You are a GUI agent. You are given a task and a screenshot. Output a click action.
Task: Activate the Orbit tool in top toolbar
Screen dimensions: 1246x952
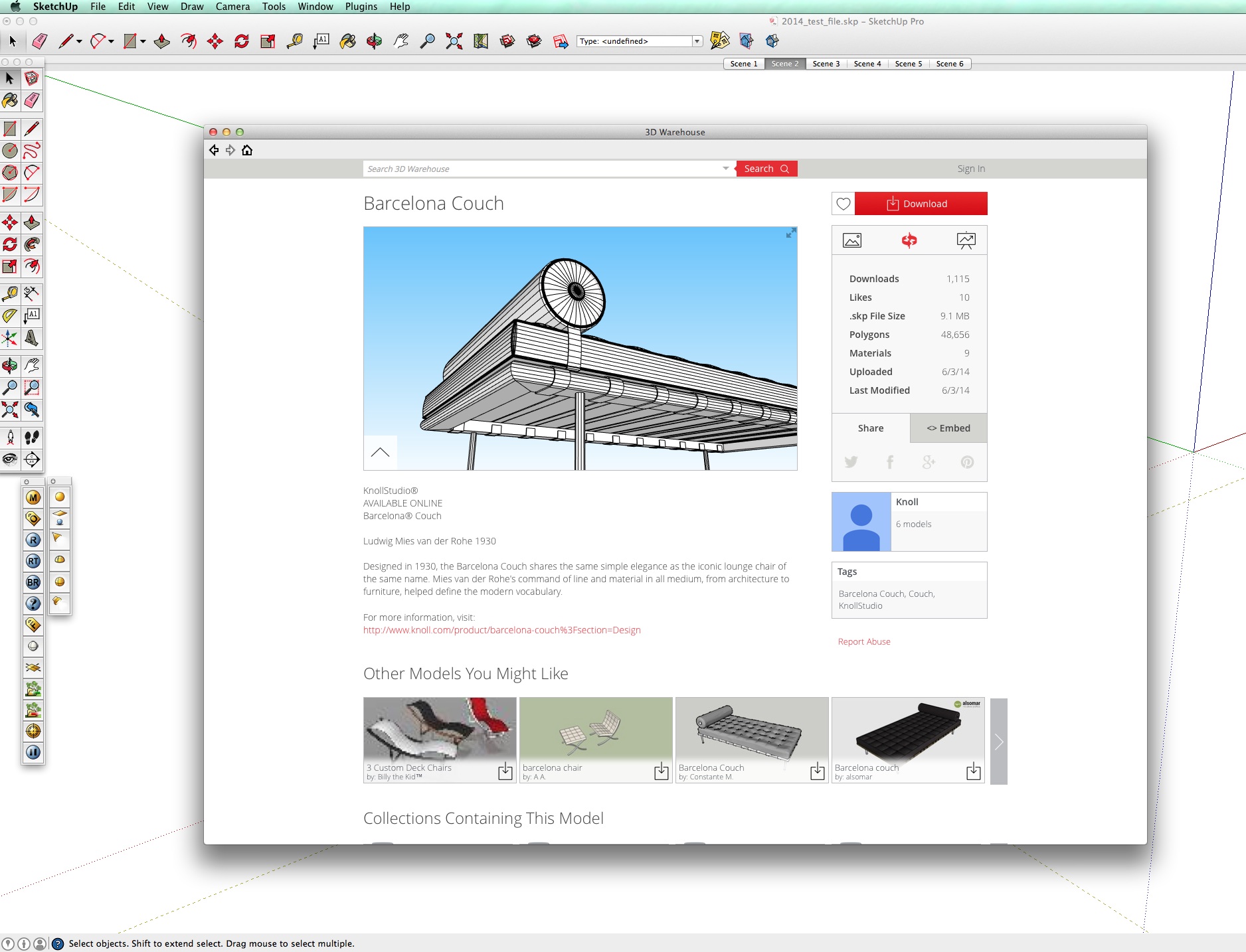point(374,41)
